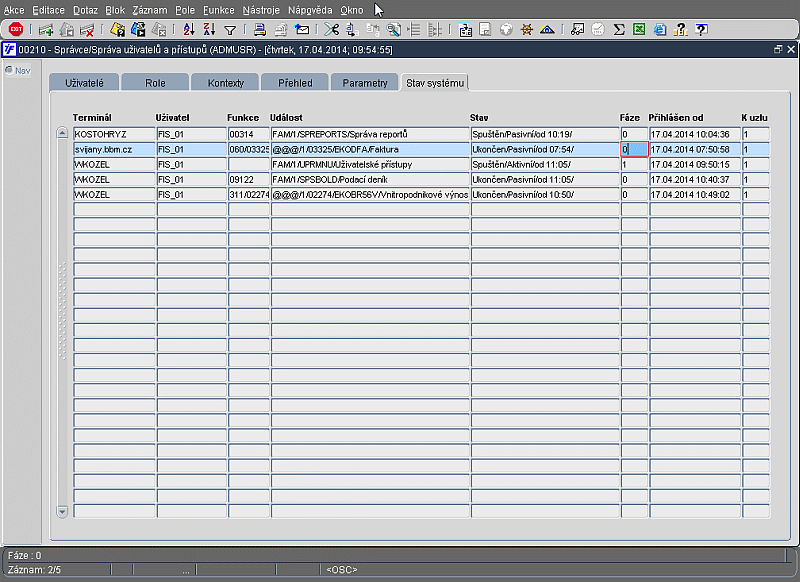Click login time 17.04.2014 10:04:36

pos(694,134)
